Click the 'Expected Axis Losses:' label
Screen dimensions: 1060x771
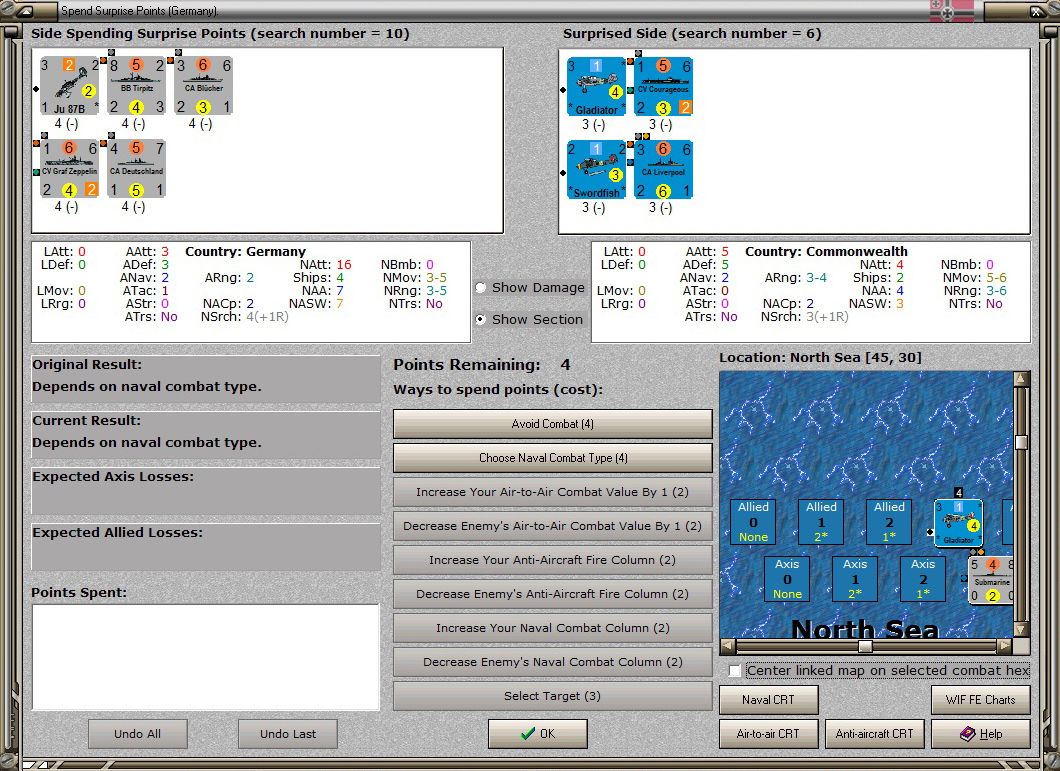click(x=113, y=477)
